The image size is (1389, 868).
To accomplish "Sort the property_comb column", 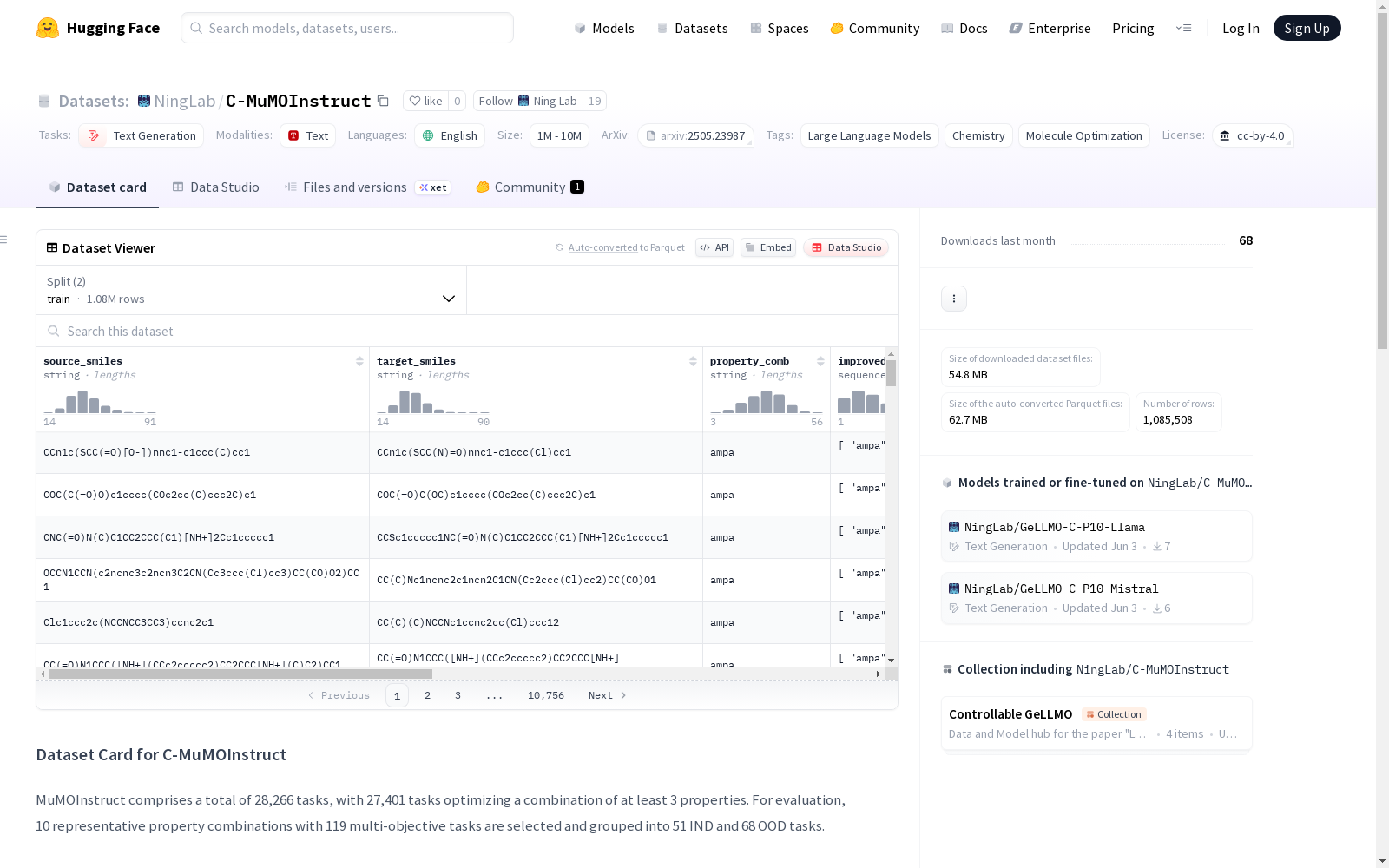I will (x=820, y=361).
